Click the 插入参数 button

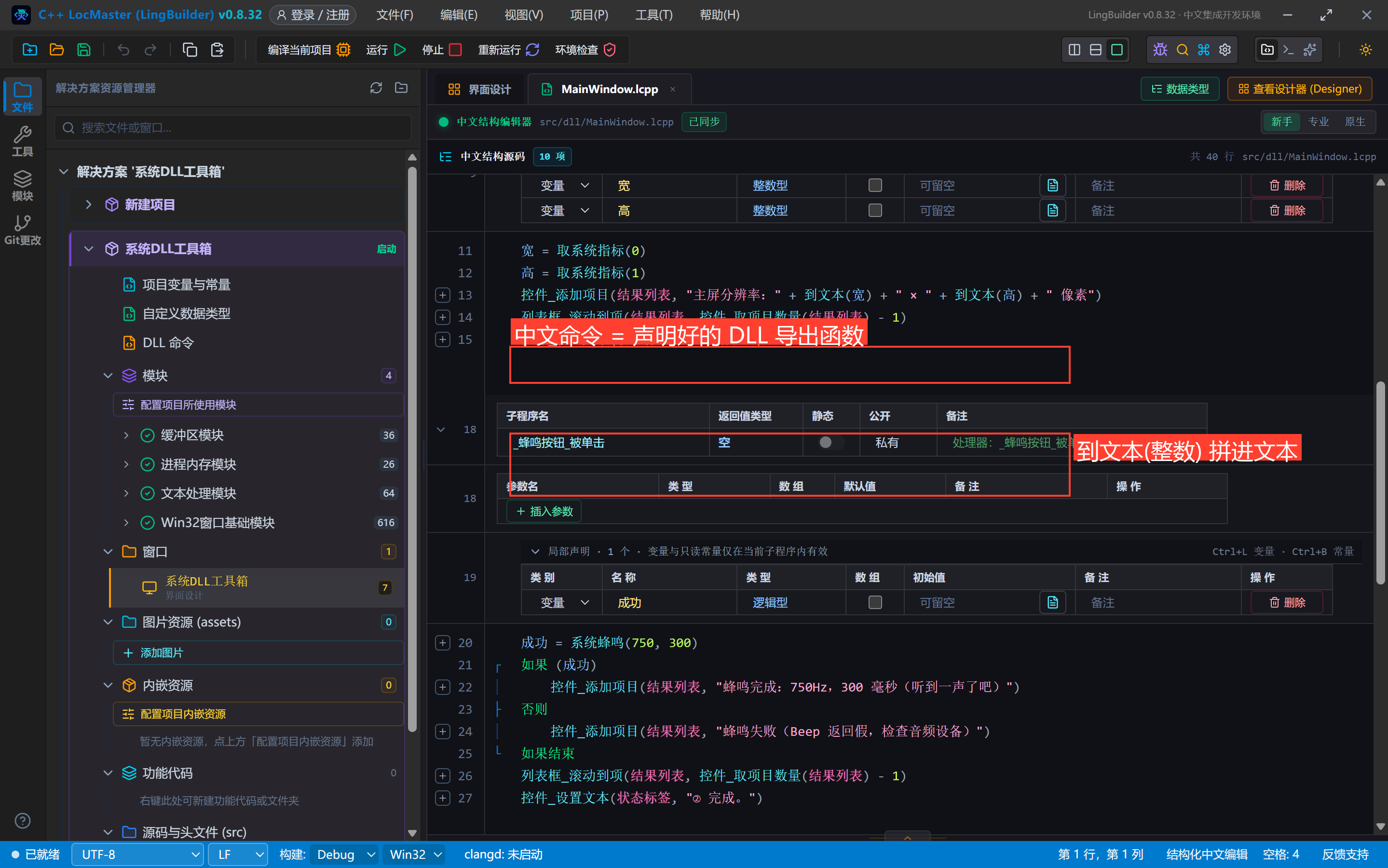point(544,511)
